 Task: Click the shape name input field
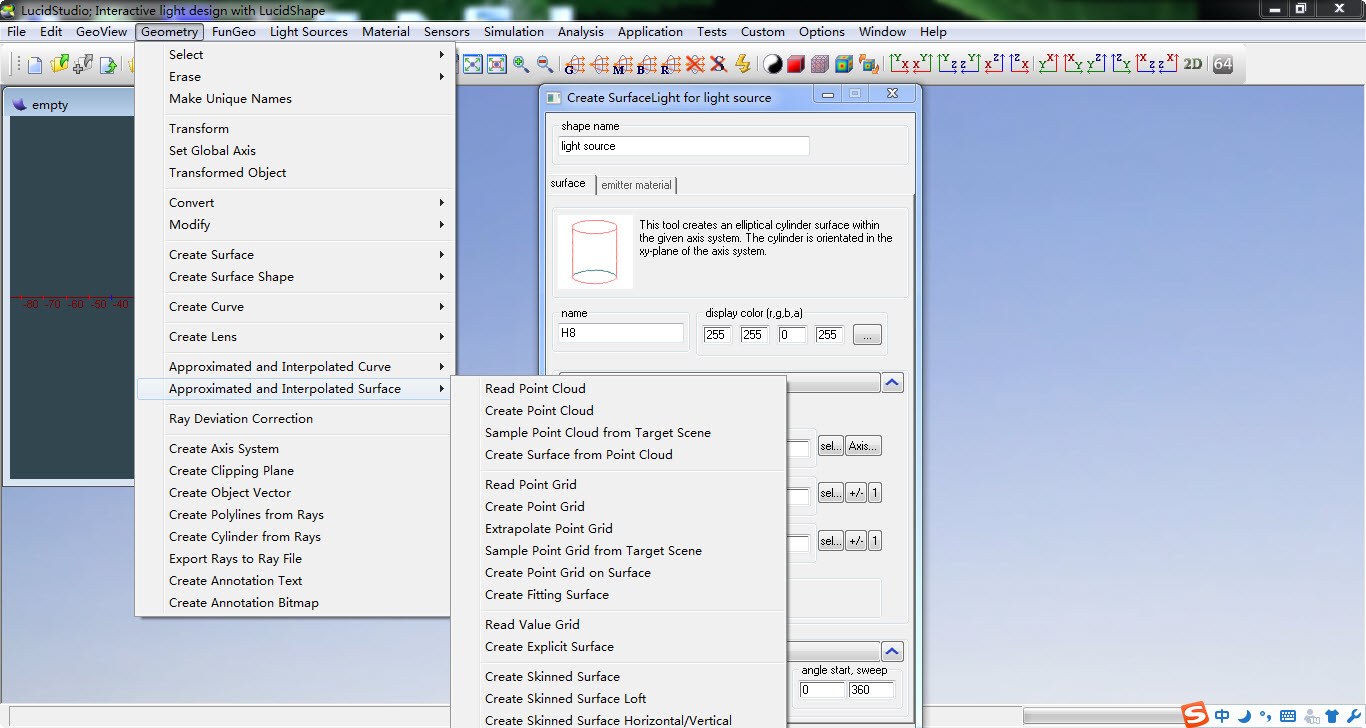[x=684, y=146]
